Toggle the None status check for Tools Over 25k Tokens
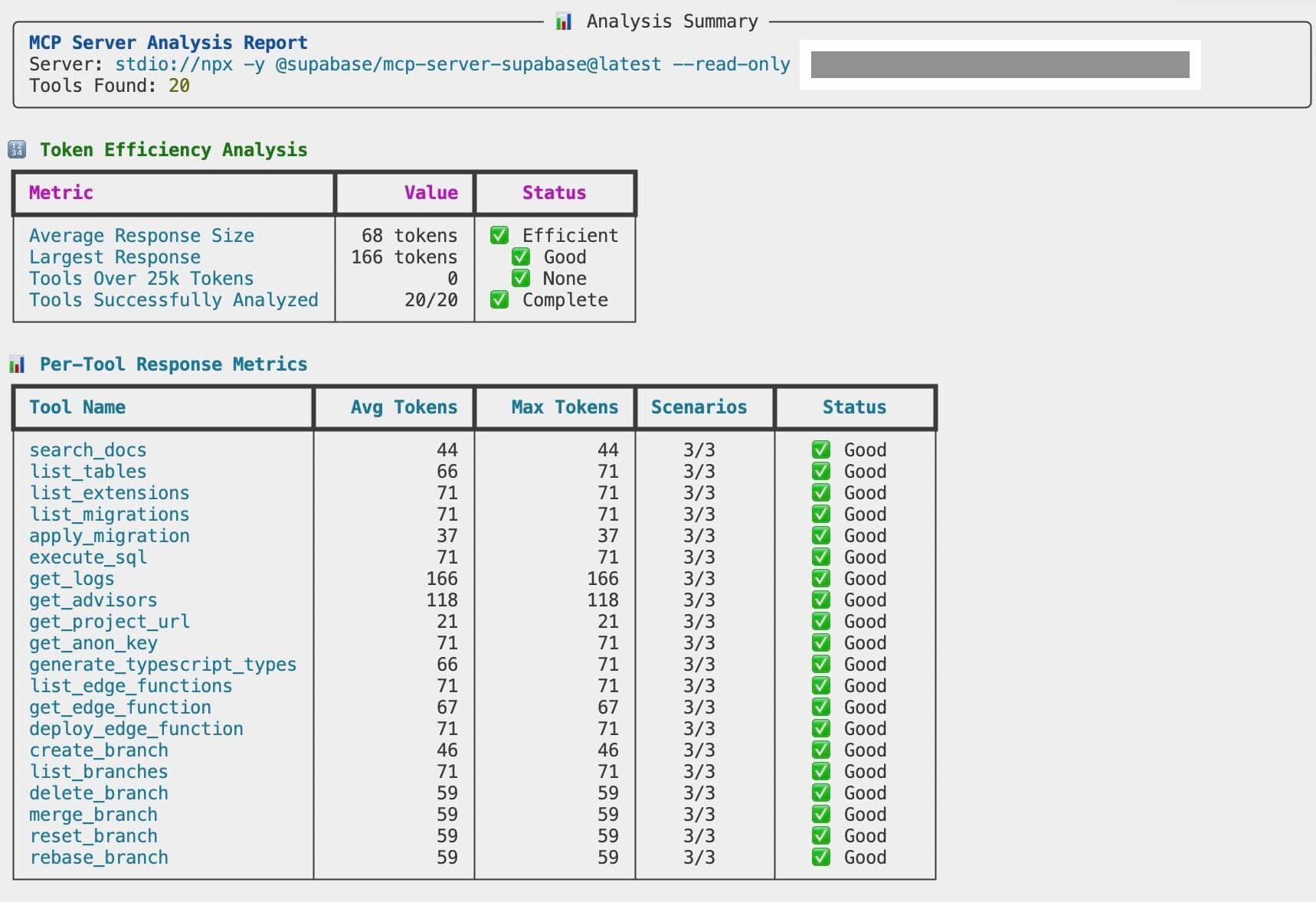The image size is (1316, 902). click(521, 278)
